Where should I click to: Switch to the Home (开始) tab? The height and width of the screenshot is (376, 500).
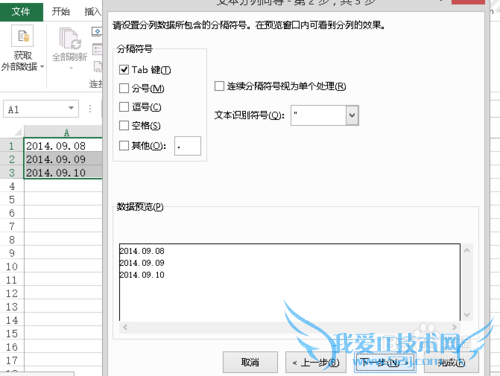(61, 12)
